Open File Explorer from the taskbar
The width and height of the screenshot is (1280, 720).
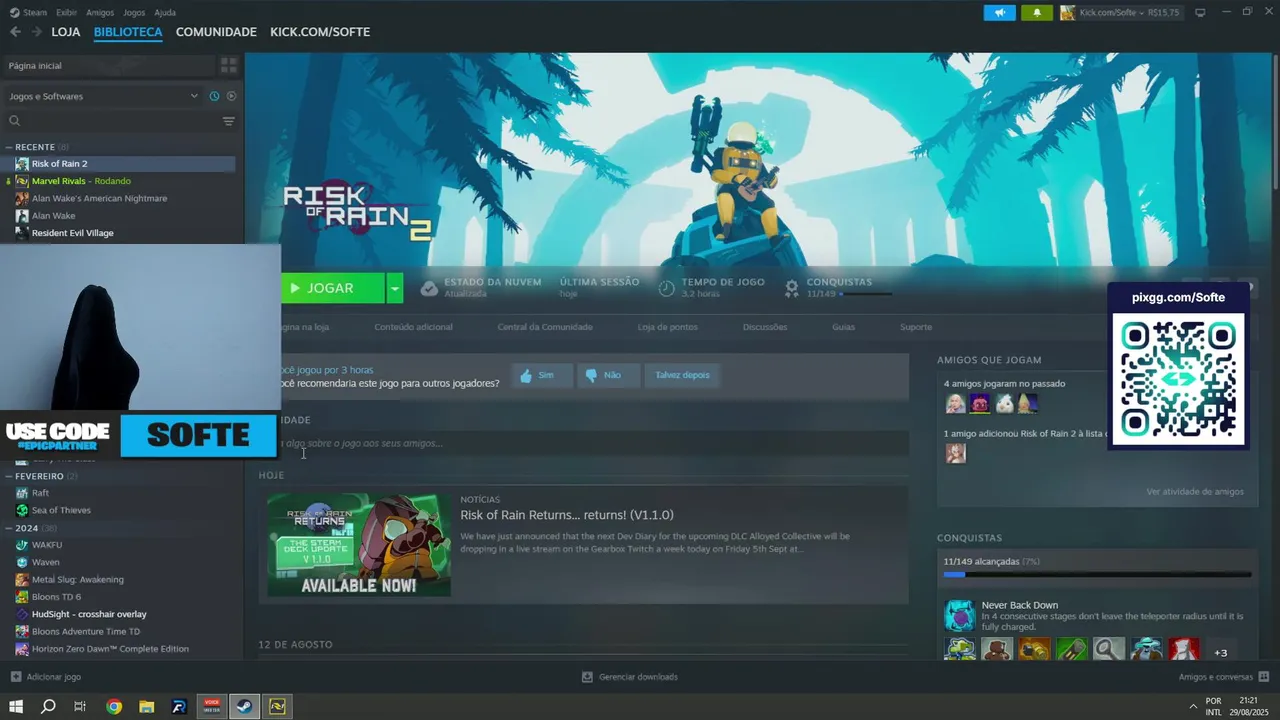click(x=146, y=706)
